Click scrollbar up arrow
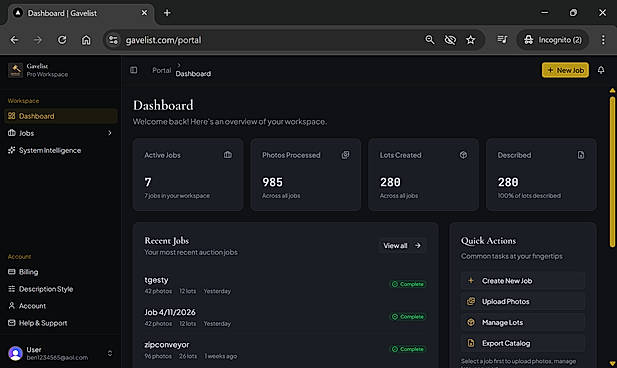Viewport: 617px width, 368px height. [612, 91]
